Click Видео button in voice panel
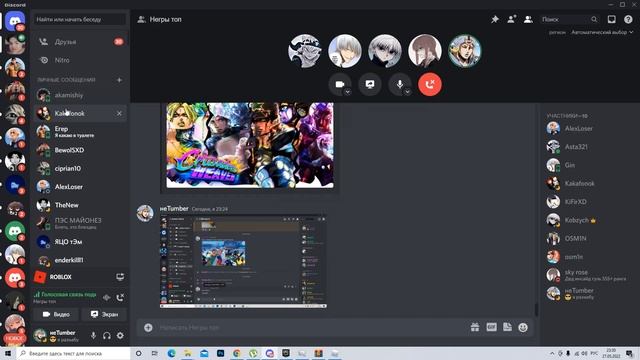 (56, 314)
